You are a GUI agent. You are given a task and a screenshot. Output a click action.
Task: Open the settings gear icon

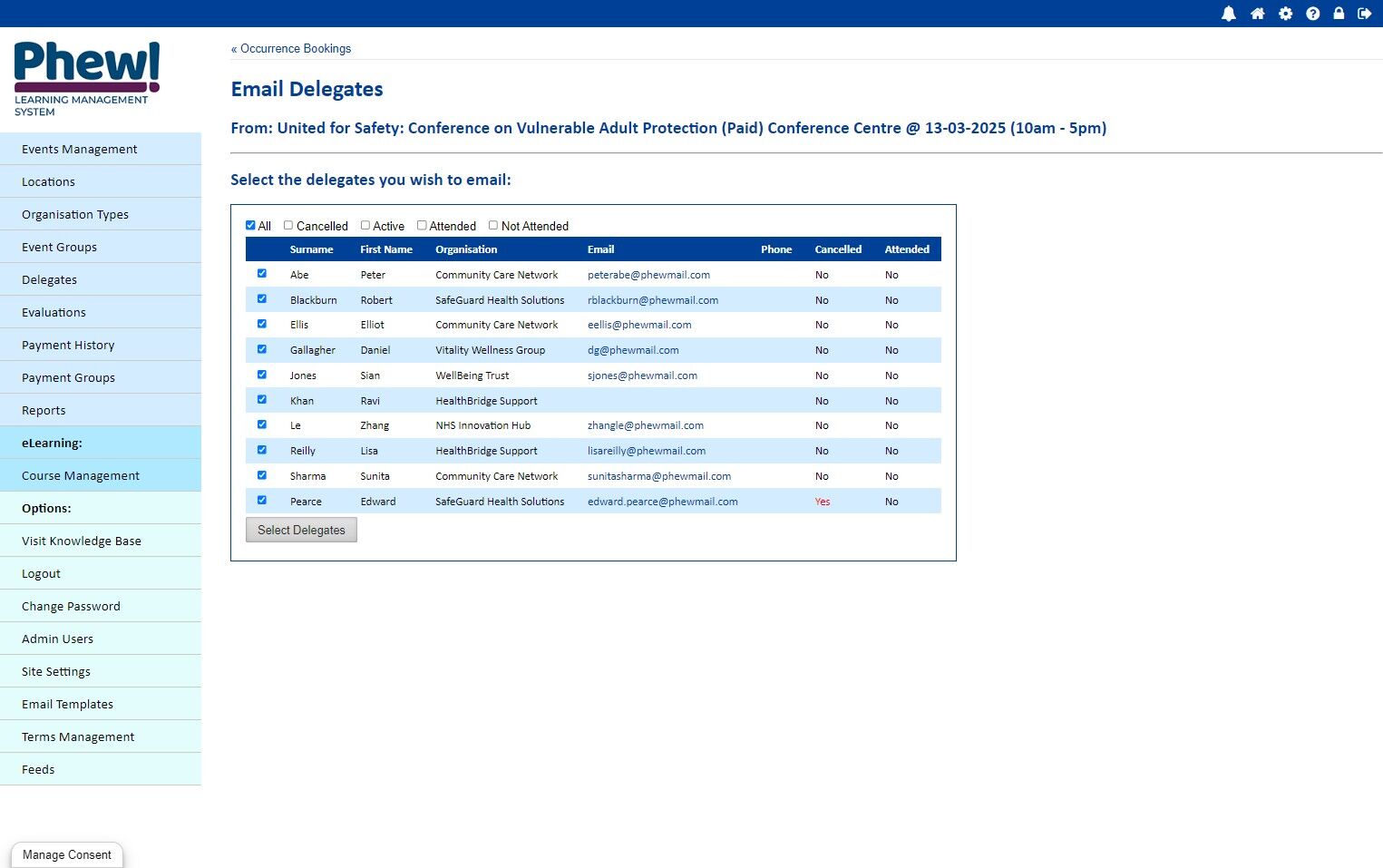(1285, 14)
